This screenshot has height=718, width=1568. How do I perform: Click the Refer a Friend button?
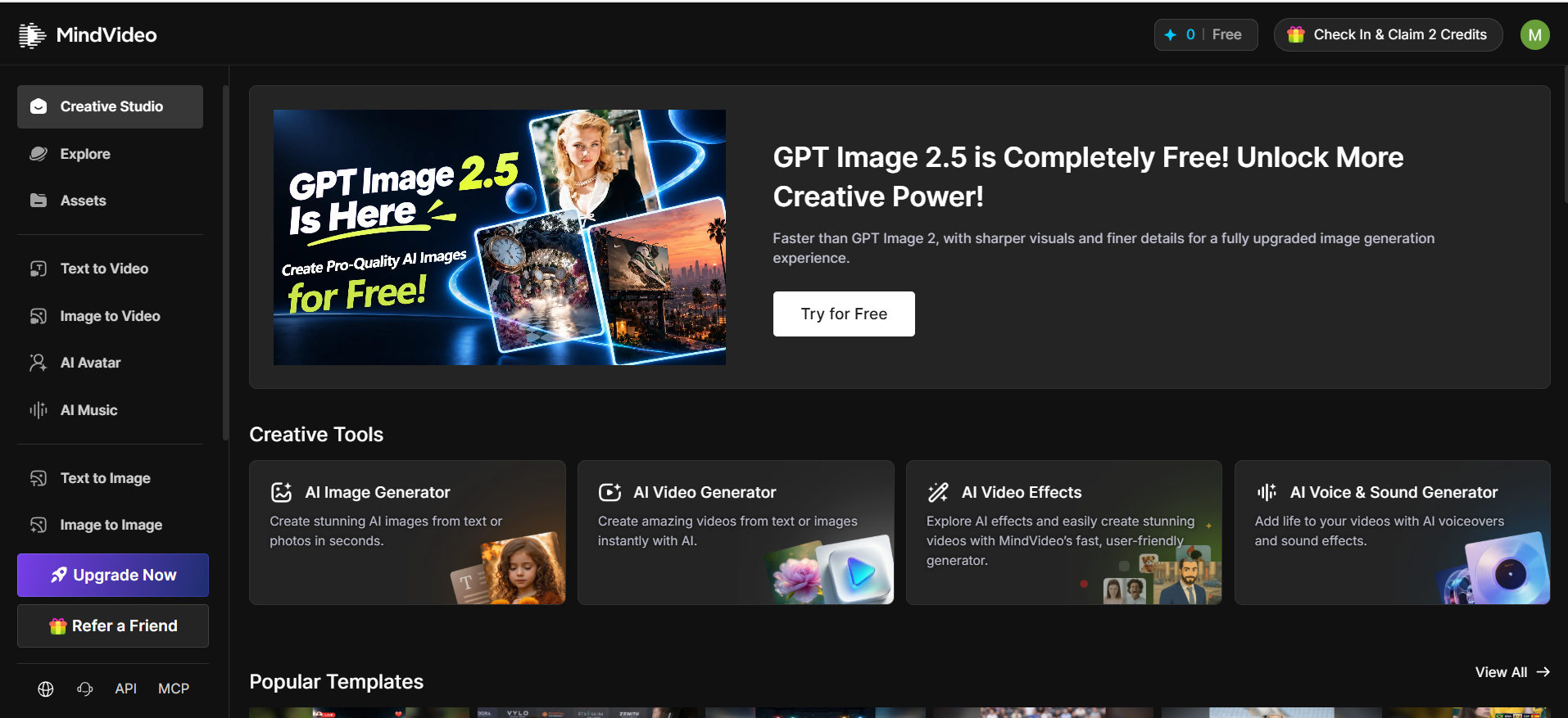click(x=113, y=625)
